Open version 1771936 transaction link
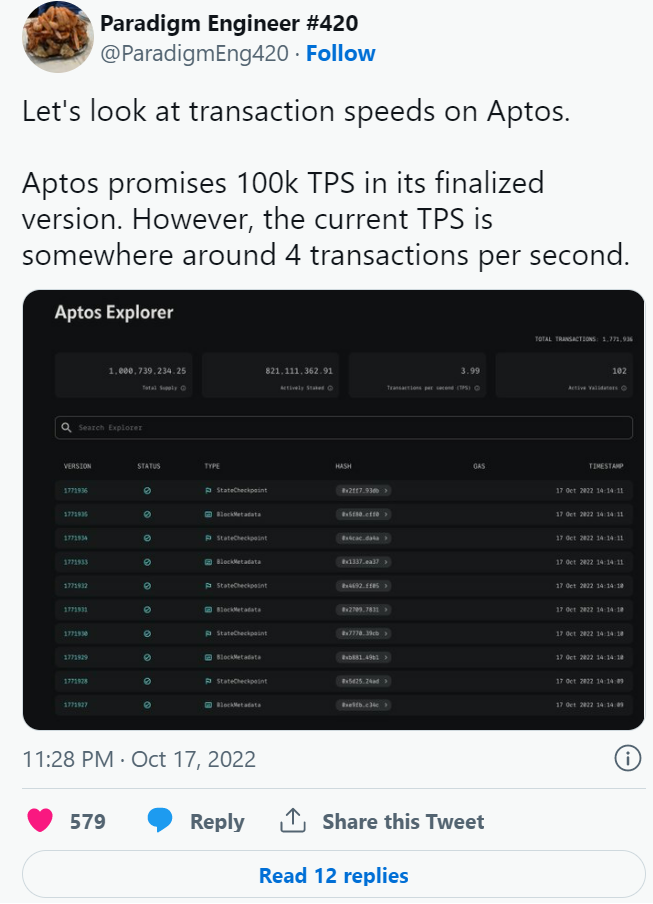The width and height of the screenshot is (653, 904). coord(76,491)
